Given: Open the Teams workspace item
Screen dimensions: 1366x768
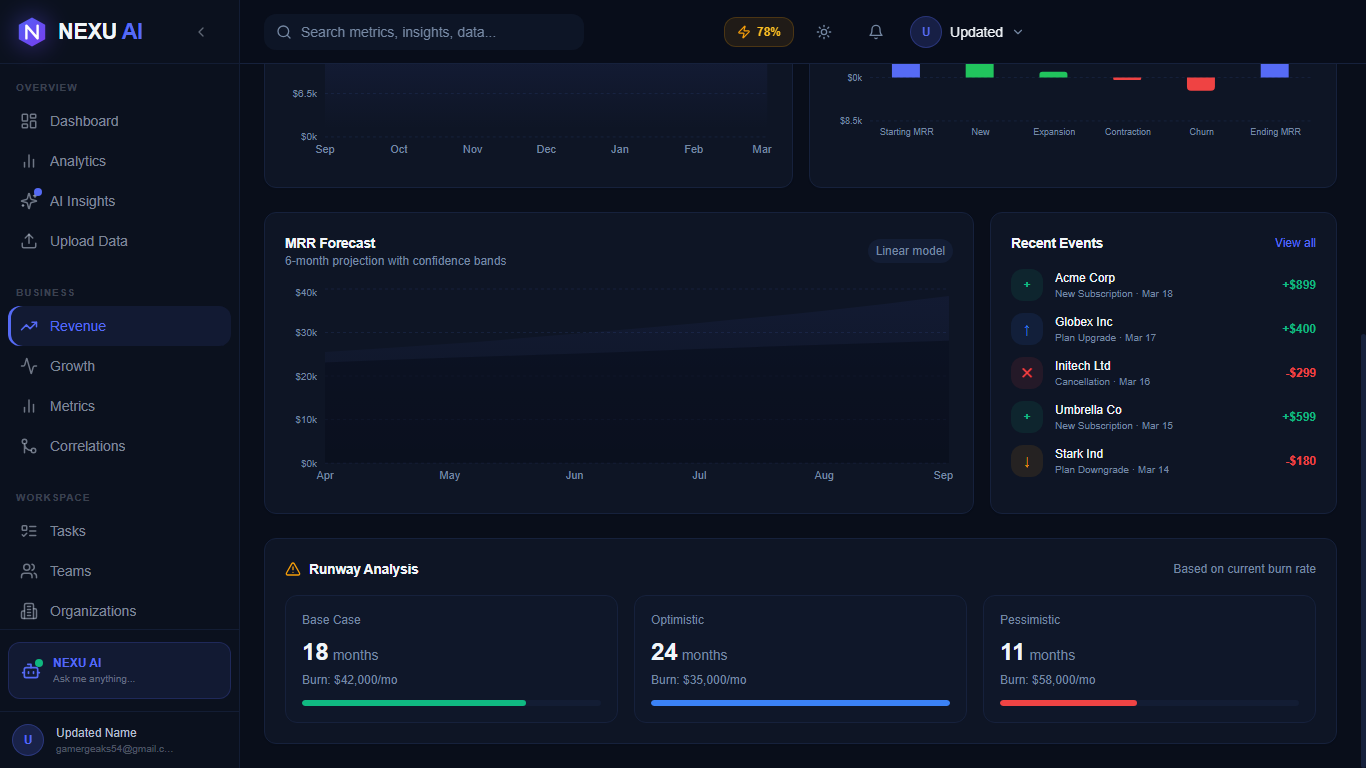Looking at the screenshot, I should pos(69,571).
